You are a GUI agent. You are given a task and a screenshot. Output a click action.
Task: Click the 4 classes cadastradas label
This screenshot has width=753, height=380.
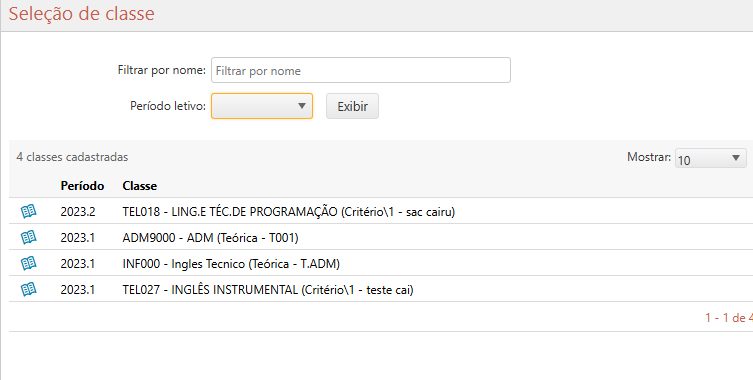pos(72,157)
